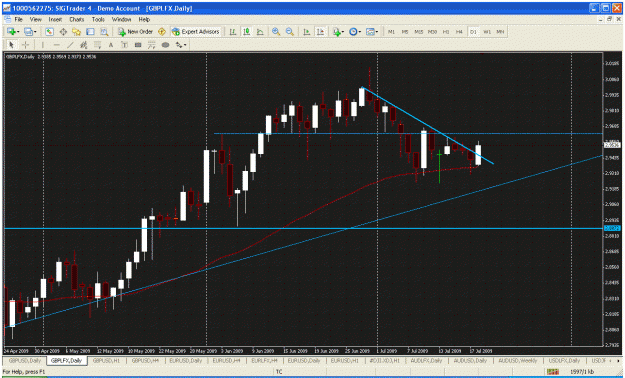Switch to the GBPUSD,H1 chart tab
This screenshot has width=625, height=378.
point(106,360)
